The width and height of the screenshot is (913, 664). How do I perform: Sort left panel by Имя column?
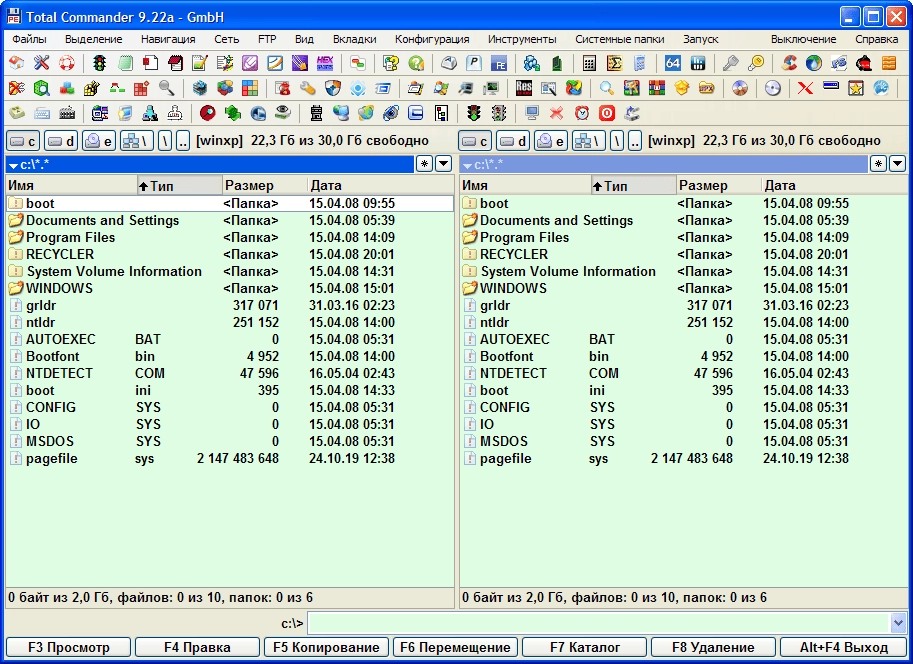[x=72, y=185]
